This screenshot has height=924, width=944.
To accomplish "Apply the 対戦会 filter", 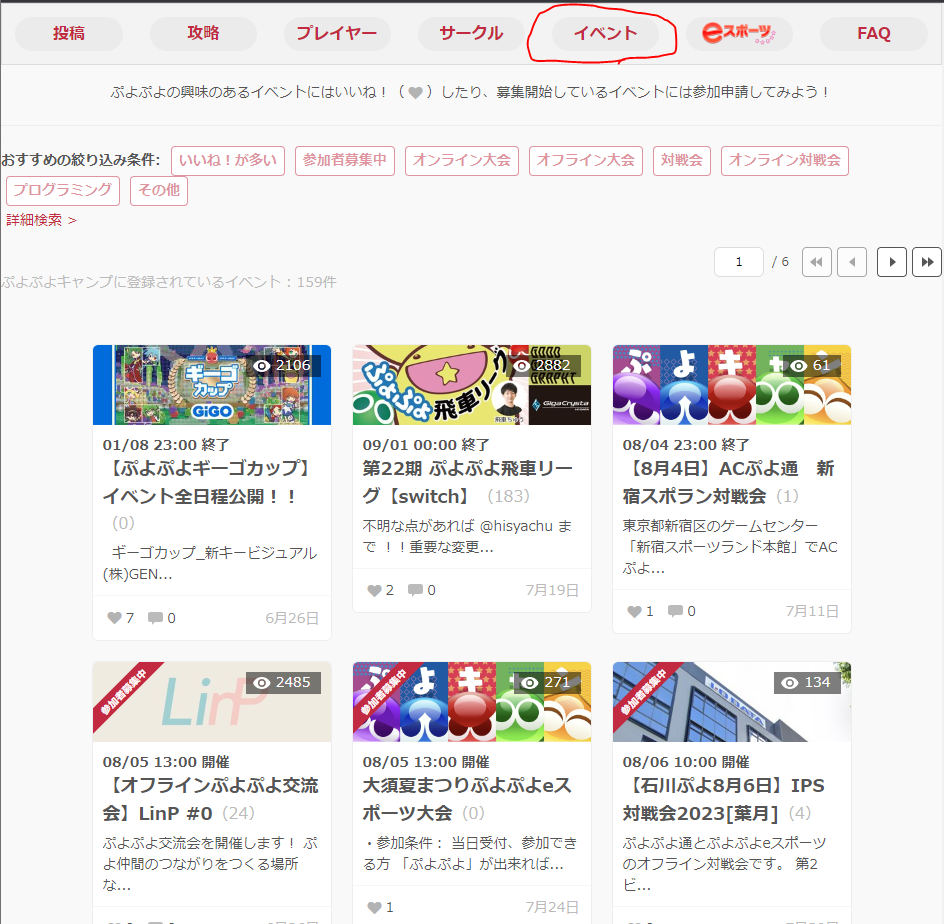I will pyautogui.click(x=682, y=161).
